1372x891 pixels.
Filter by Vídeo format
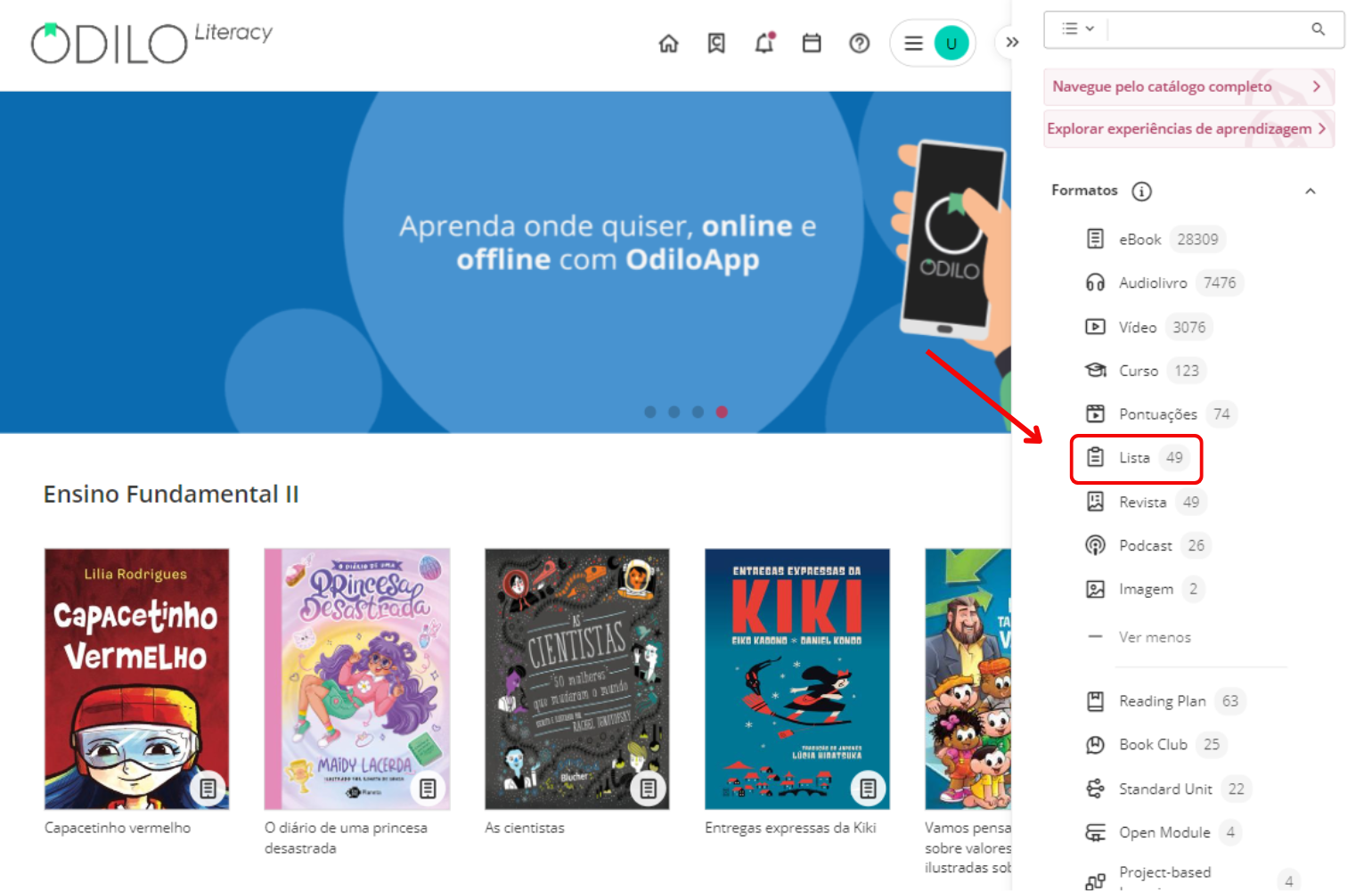tap(1148, 327)
